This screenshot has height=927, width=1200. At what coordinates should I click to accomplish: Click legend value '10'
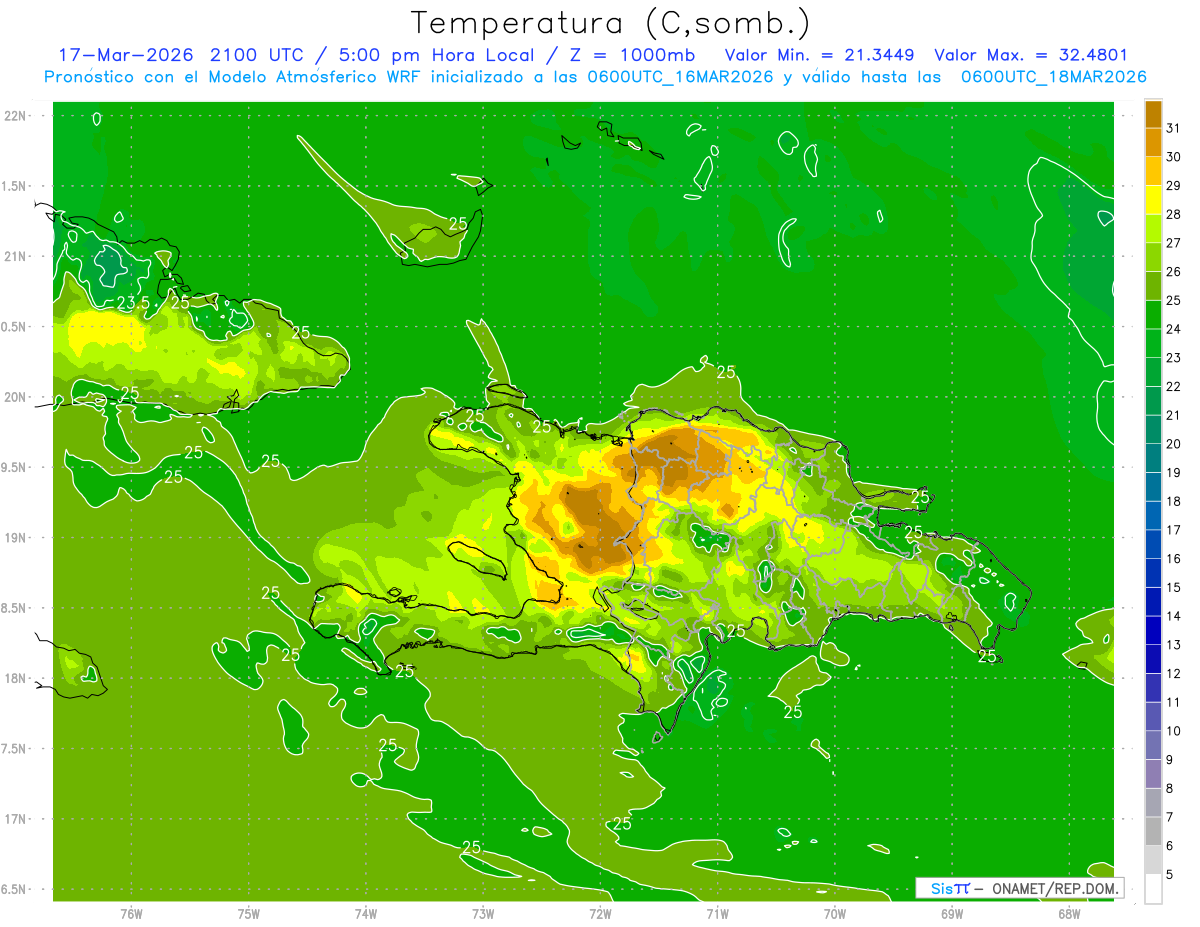click(1173, 731)
